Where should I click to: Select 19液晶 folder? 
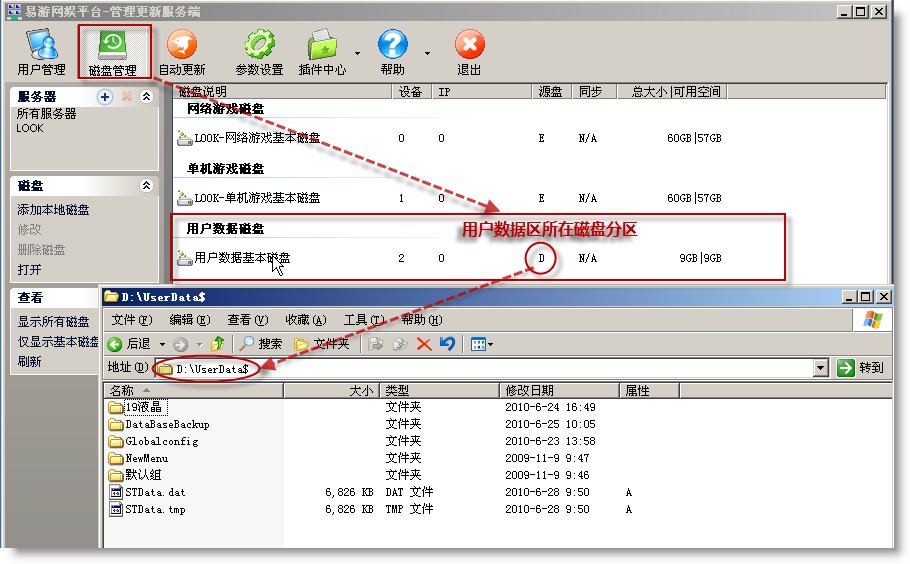point(137,407)
